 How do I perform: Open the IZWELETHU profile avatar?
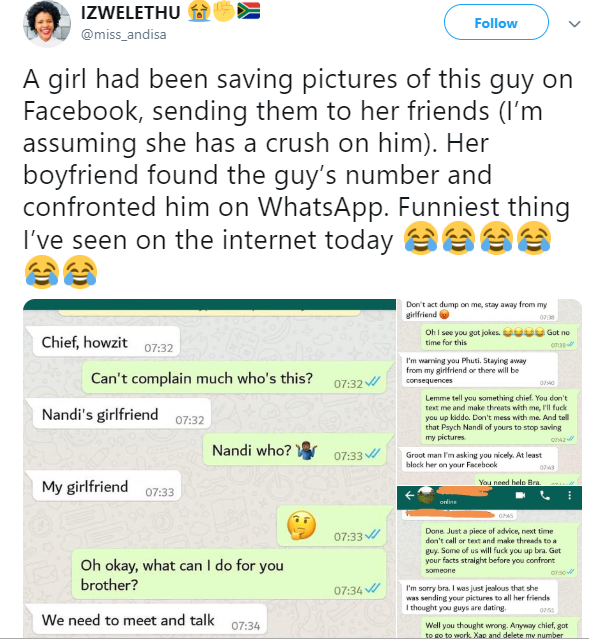coord(46,24)
